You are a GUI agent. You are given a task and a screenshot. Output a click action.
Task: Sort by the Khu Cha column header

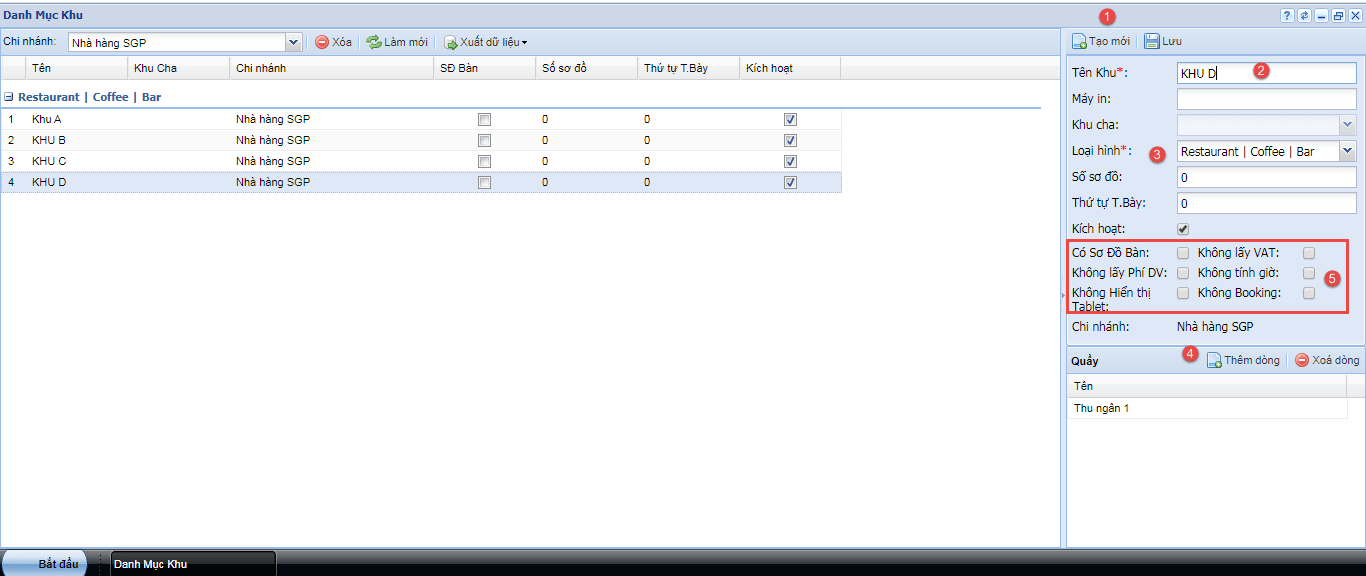point(179,68)
